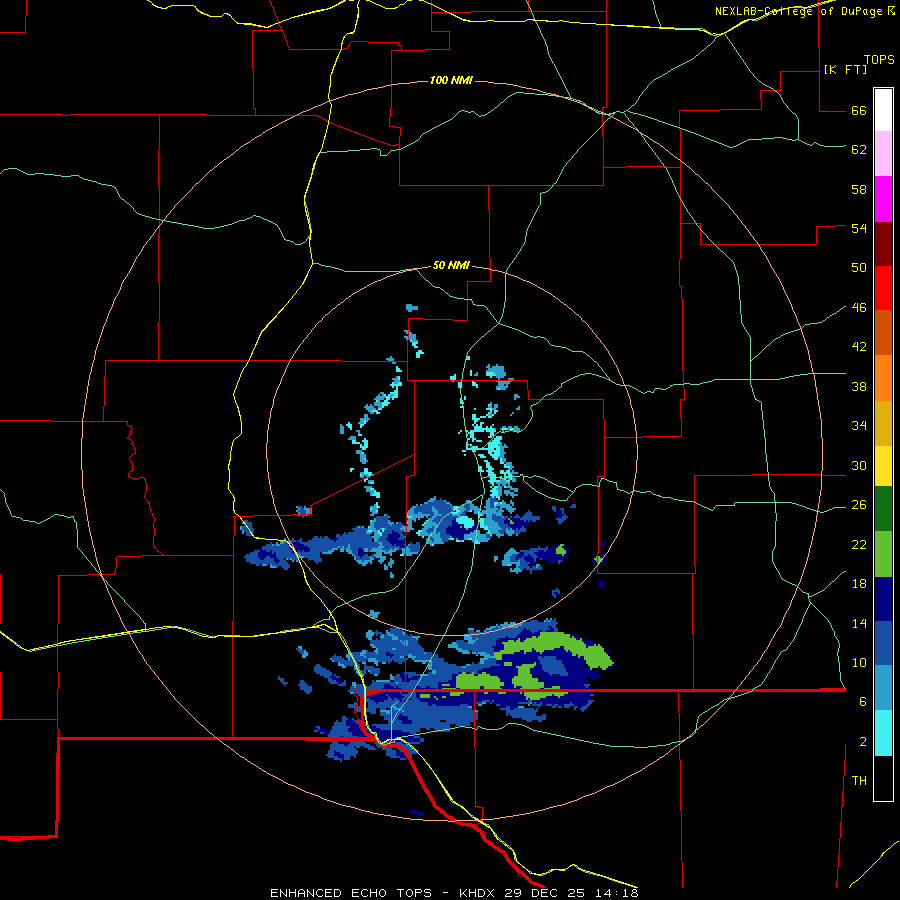Select the dark red legend band

pyautogui.click(x=883, y=243)
